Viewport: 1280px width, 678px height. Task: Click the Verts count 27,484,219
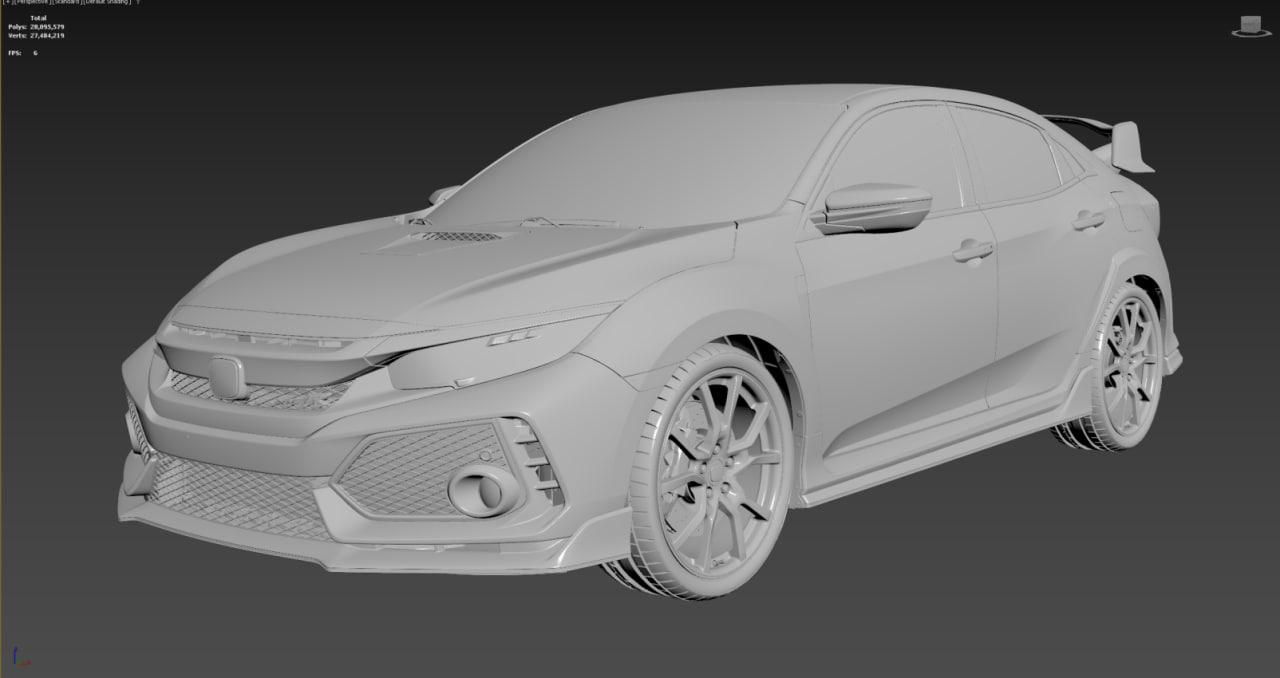[47, 35]
